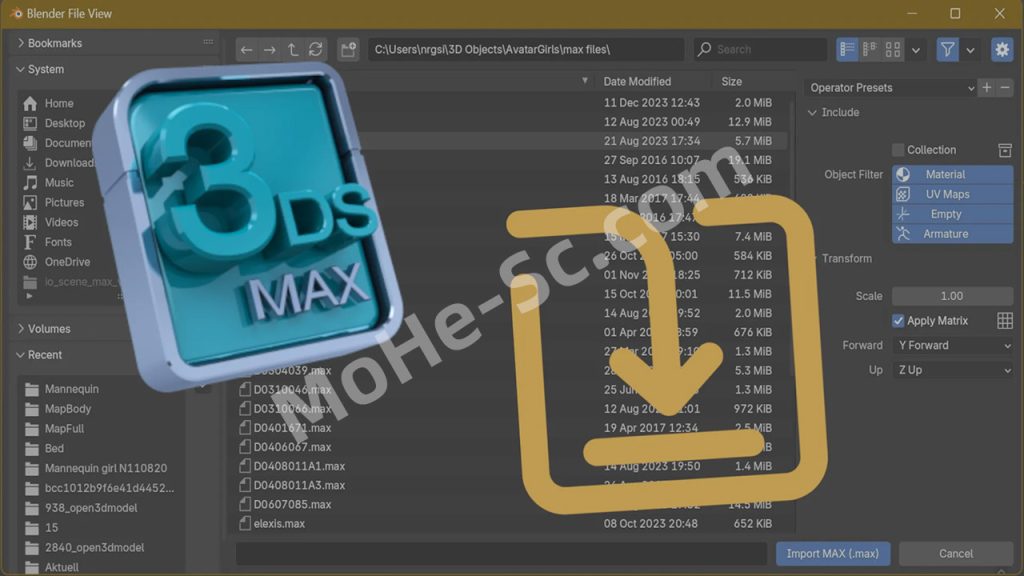Select the elexis.max file

(279, 523)
